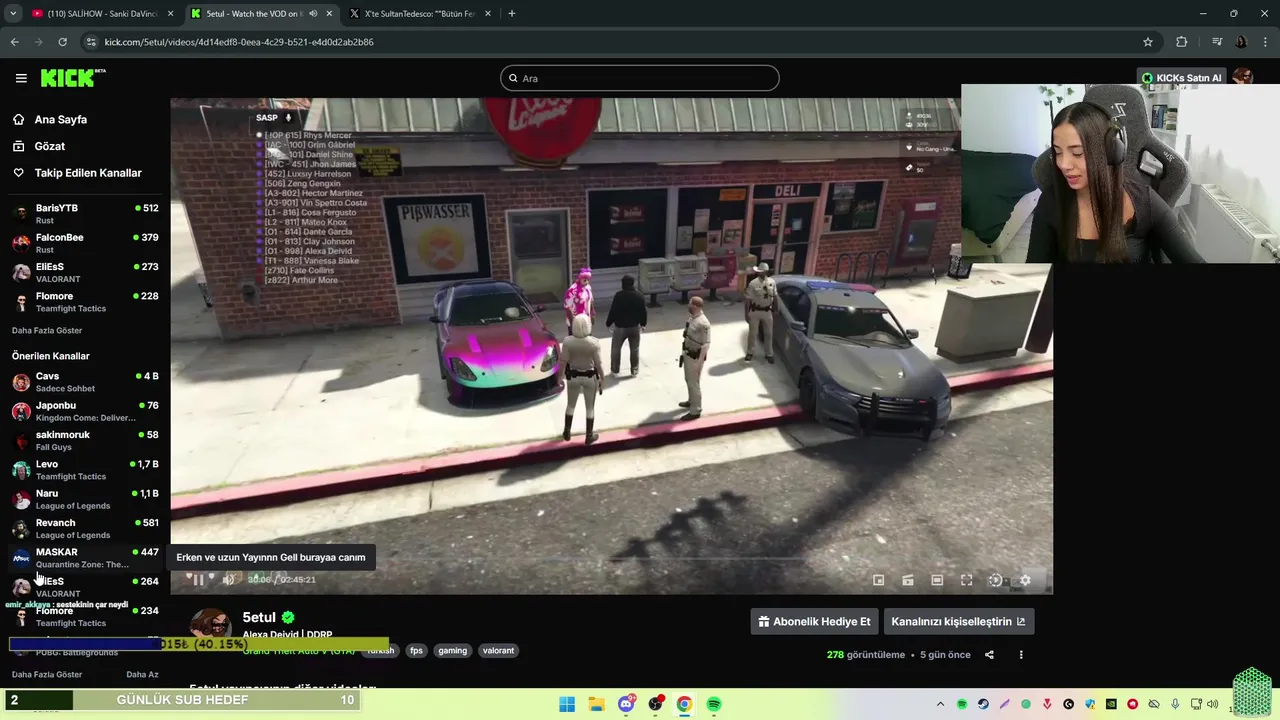The width and height of the screenshot is (1280, 720).
Task: Open the NVIDIA tray icon
Action: point(1111,704)
